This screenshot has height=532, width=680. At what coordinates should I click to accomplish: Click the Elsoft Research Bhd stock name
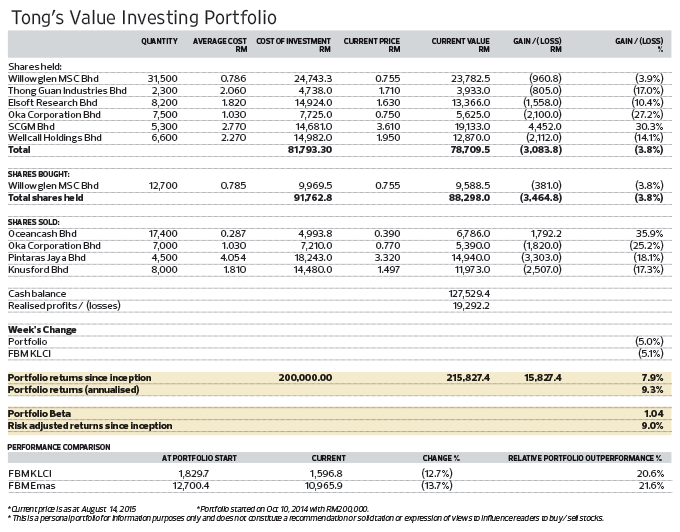(x=52, y=103)
